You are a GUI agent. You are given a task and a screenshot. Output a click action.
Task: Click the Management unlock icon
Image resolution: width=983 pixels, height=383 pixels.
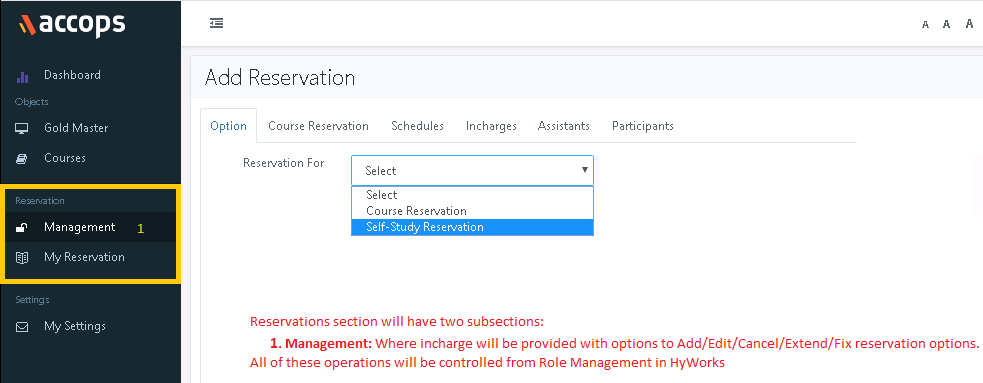point(21,228)
